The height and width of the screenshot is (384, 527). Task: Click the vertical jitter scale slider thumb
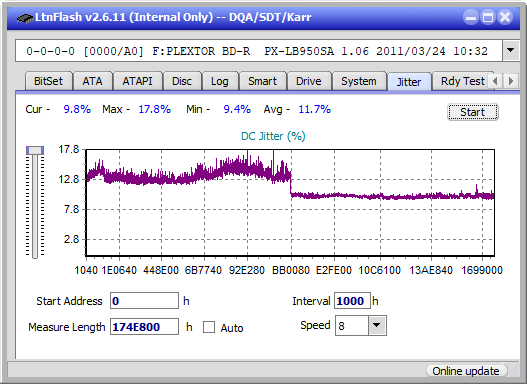35,150
